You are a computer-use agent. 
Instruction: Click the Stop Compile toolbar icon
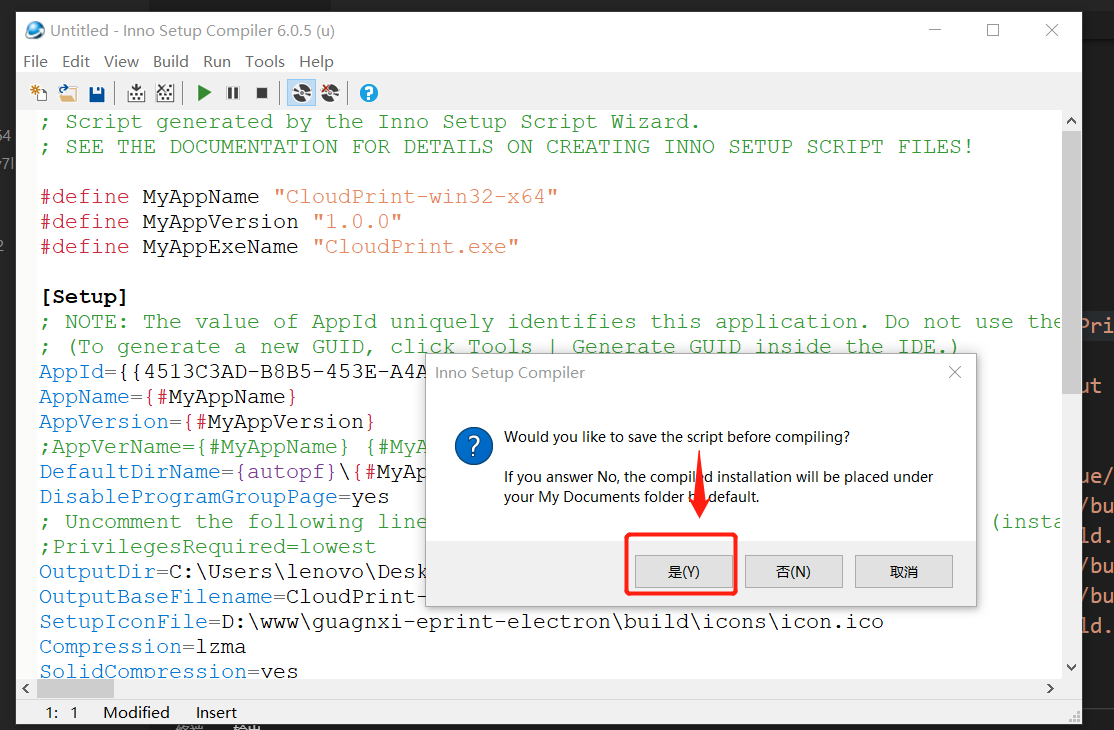pyautogui.click(x=165, y=93)
